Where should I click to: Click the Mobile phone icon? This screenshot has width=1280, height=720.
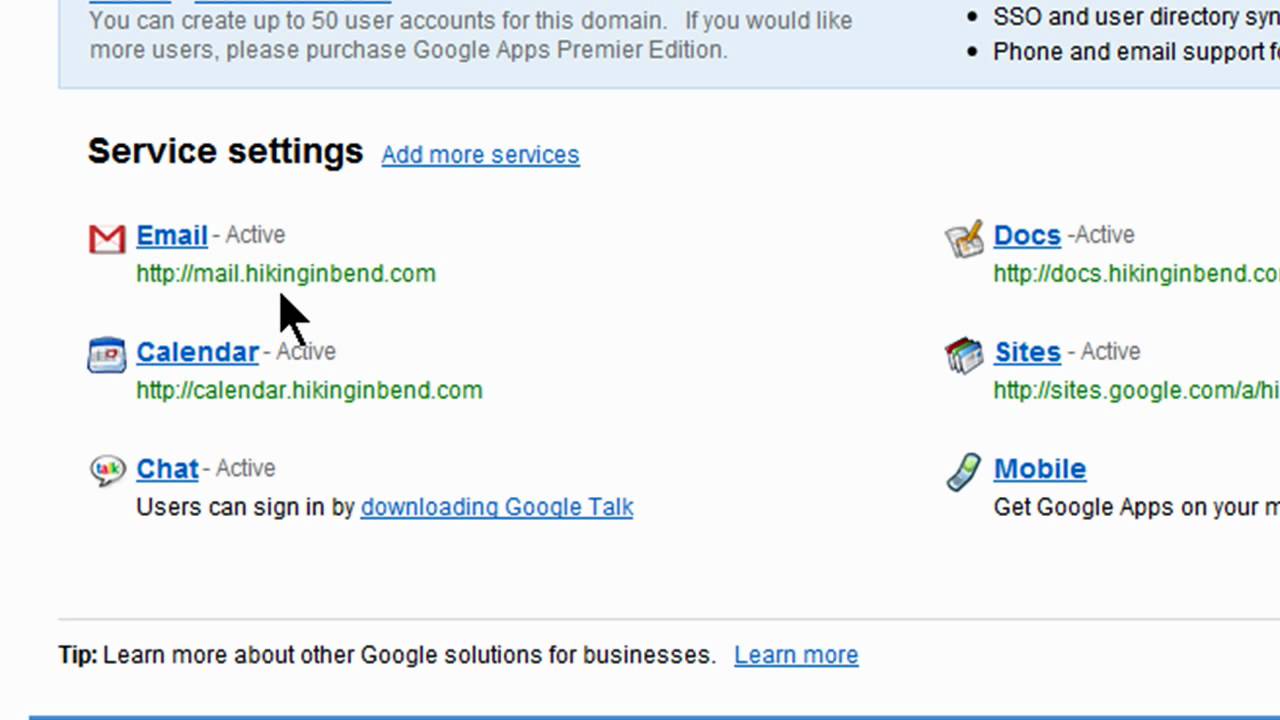point(964,471)
